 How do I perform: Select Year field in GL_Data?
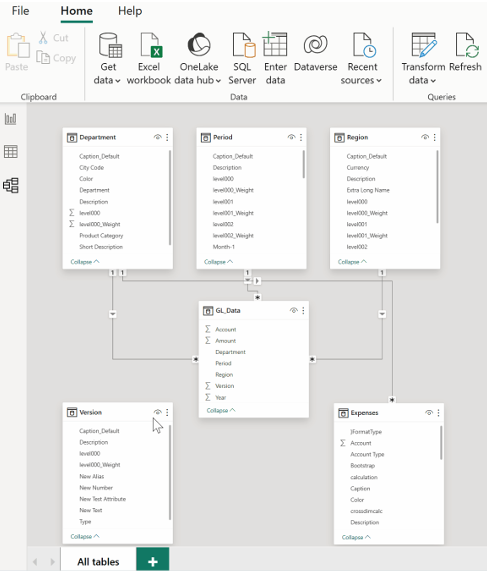[220, 398]
